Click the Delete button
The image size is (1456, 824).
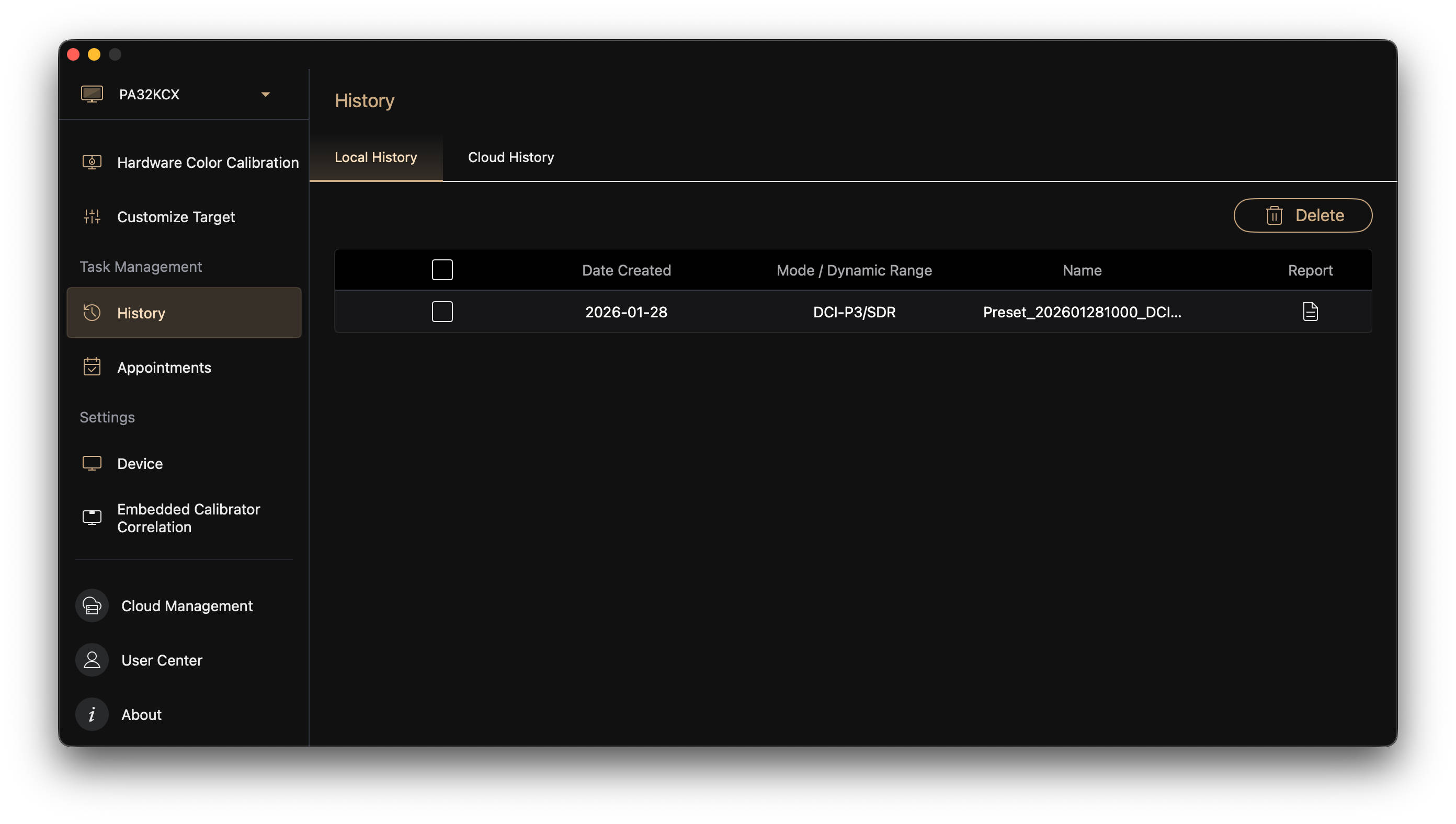coord(1302,215)
